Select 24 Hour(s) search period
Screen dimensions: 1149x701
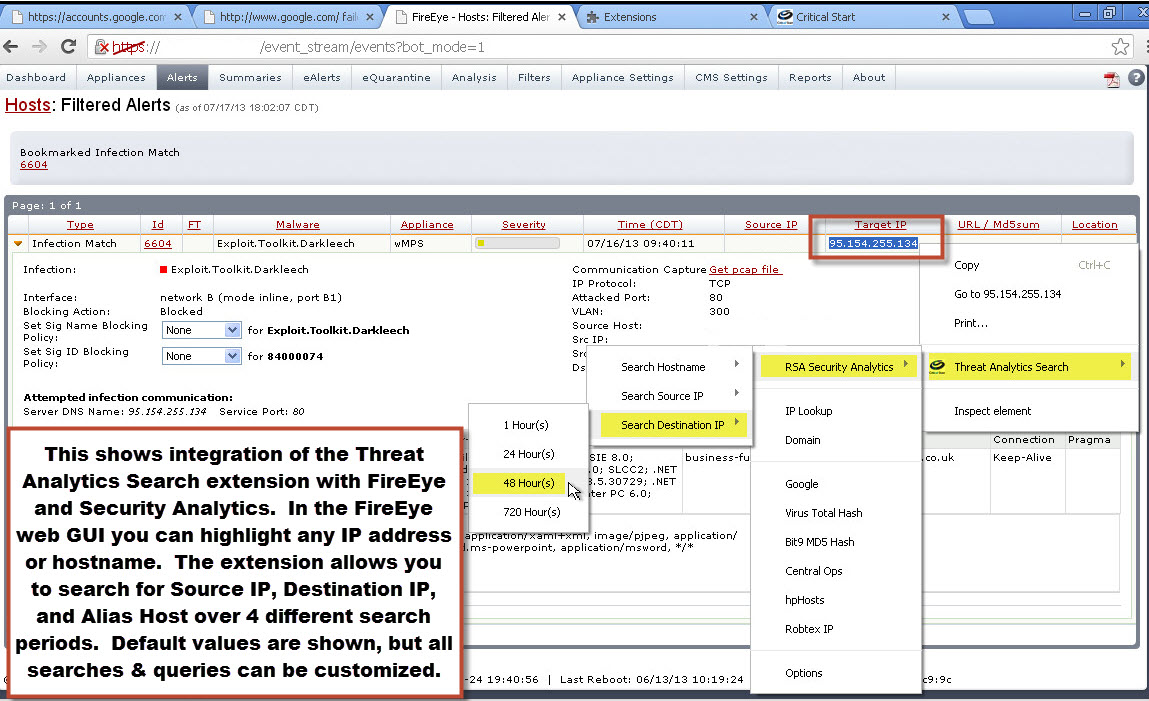pos(529,454)
